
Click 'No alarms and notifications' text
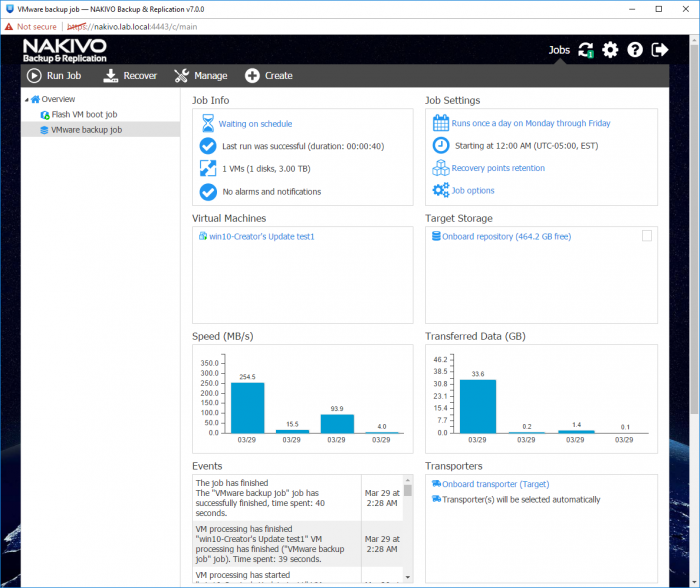tap(272, 192)
